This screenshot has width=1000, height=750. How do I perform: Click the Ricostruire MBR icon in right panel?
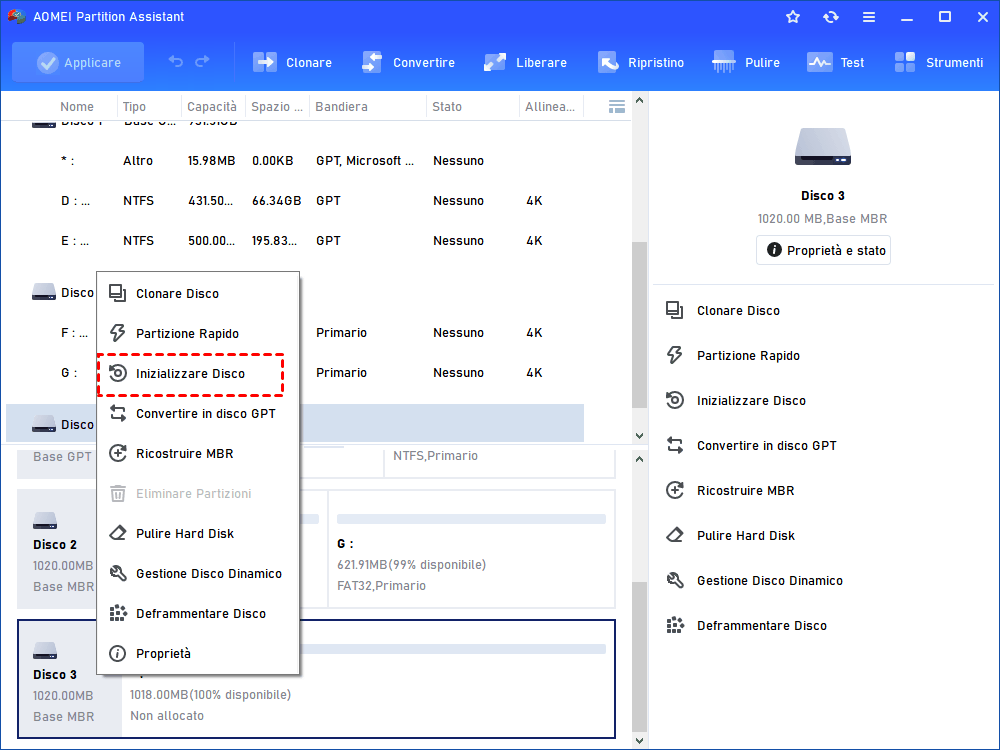[x=675, y=490]
